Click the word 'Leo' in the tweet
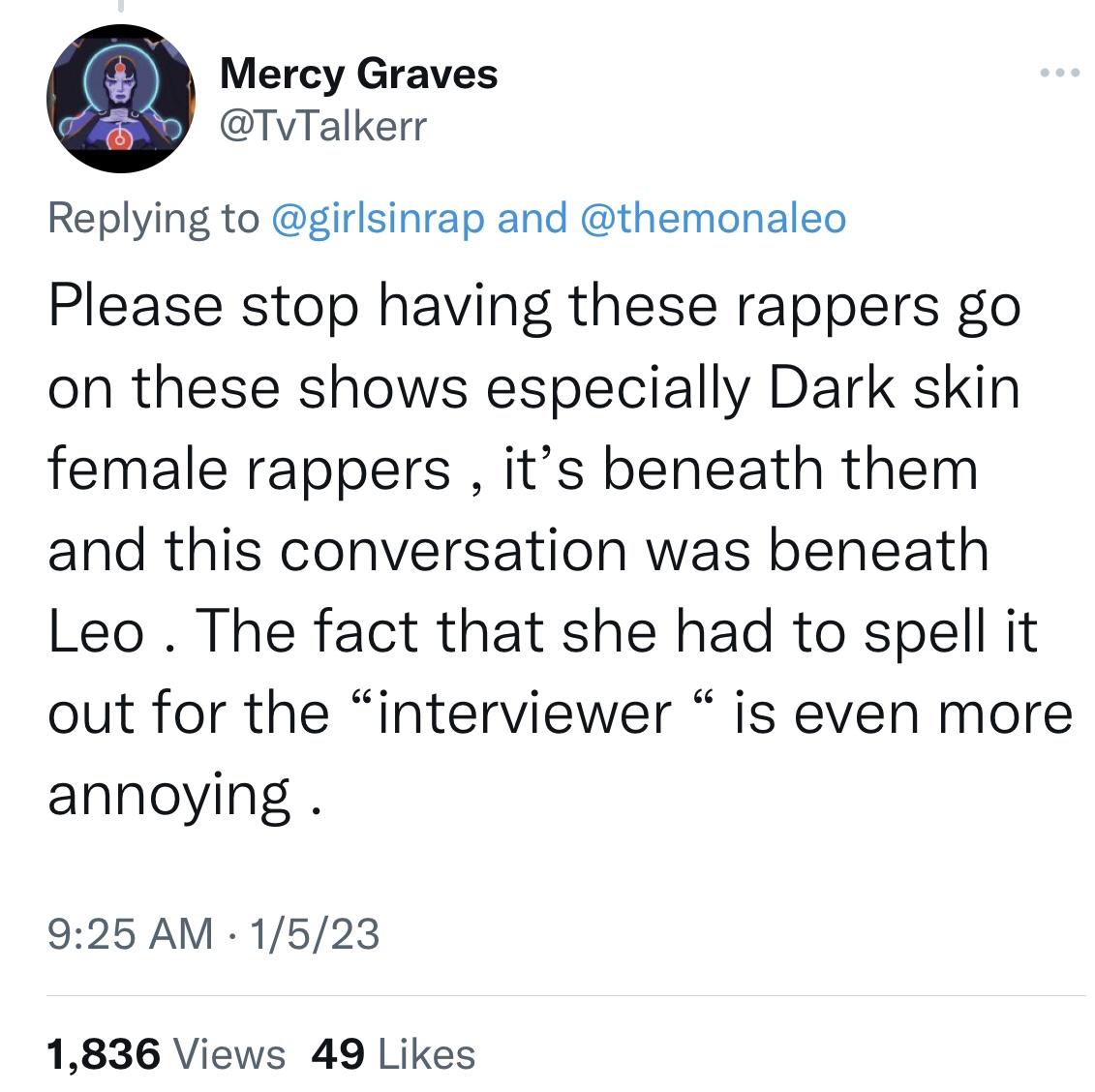1095x1092 pixels. point(96,632)
